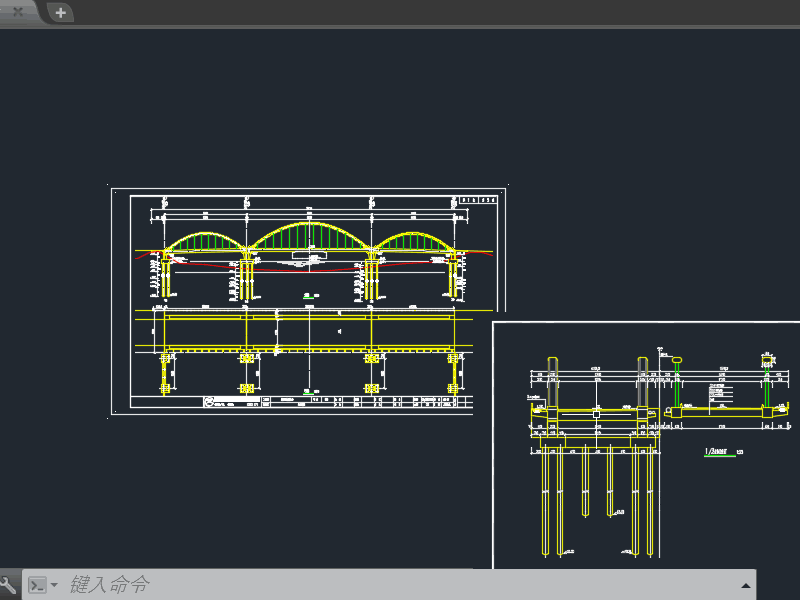
Task: Close the current drawing tab
Action: [x=17, y=12]
